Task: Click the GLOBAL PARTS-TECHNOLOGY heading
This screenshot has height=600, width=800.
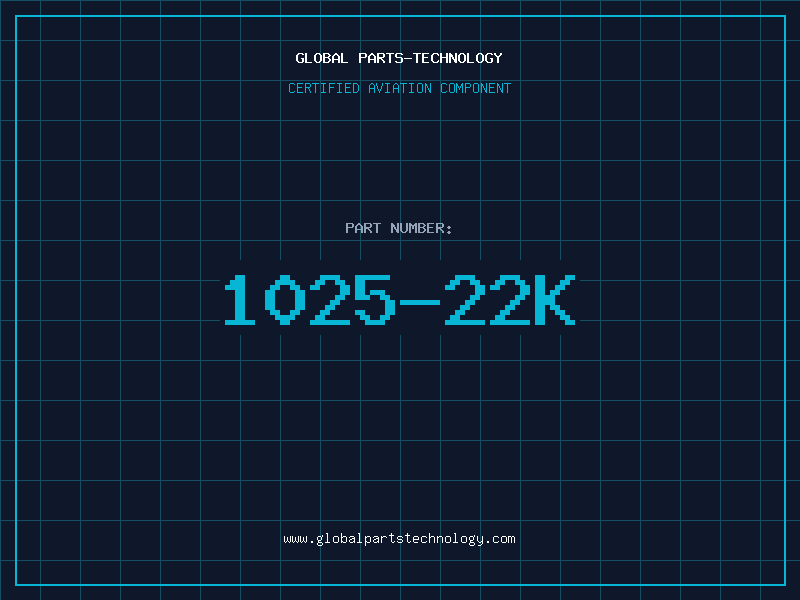Action: tap(399, 58)
